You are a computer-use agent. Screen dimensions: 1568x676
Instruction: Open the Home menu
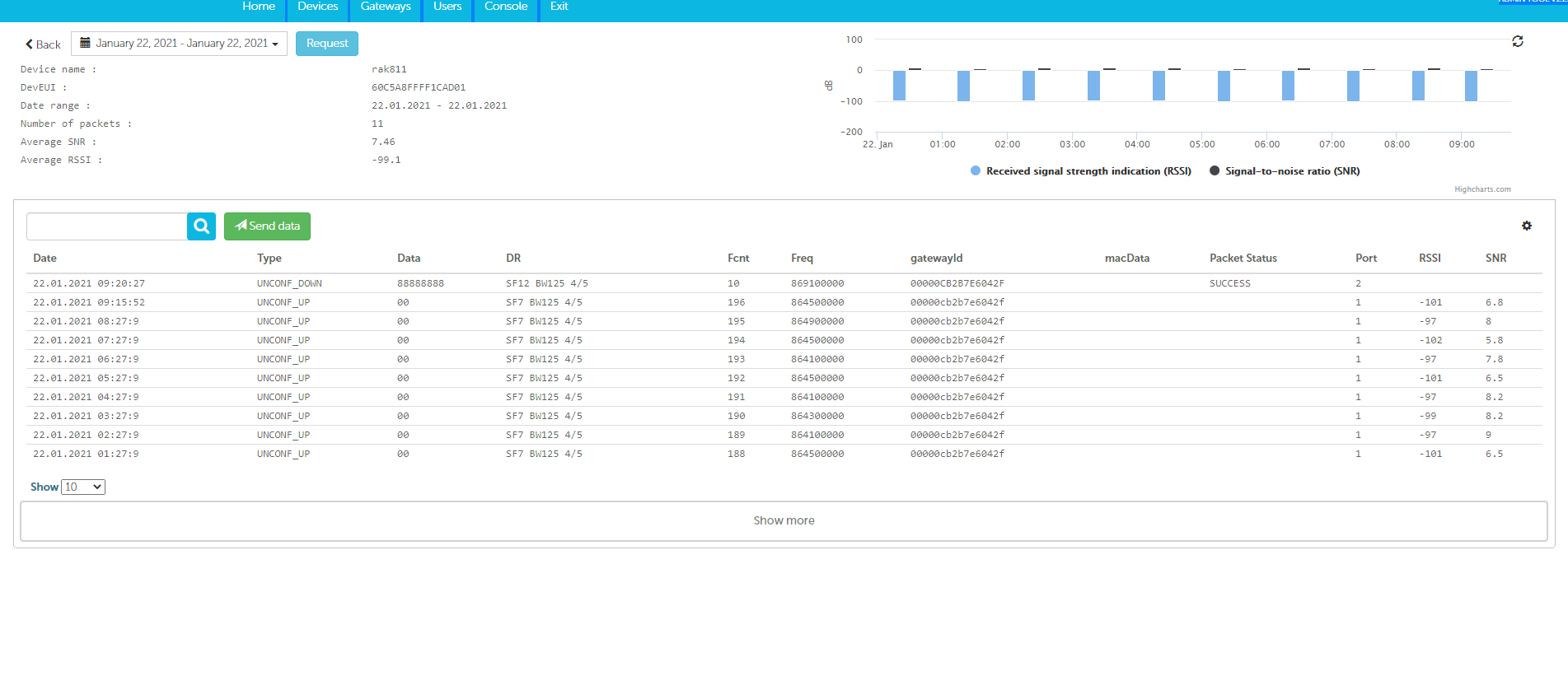click(x=259, y=7)
